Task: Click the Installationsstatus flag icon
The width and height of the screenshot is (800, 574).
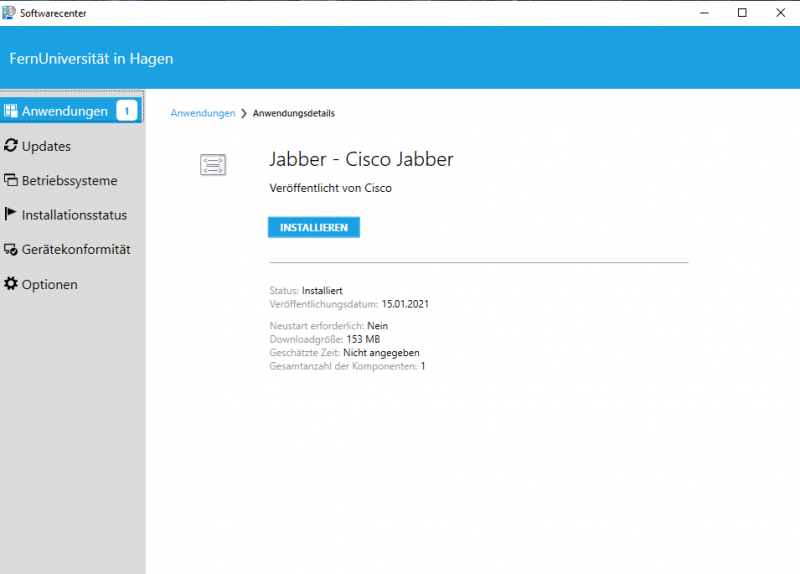Action: tap(10, 214)
